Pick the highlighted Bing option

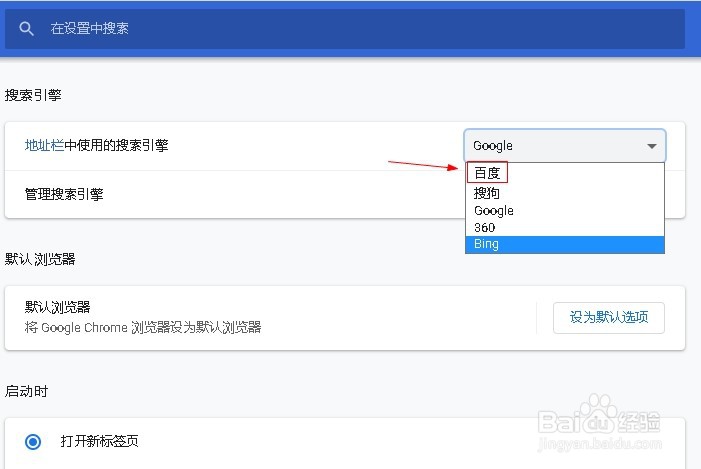tap(565, 244)
